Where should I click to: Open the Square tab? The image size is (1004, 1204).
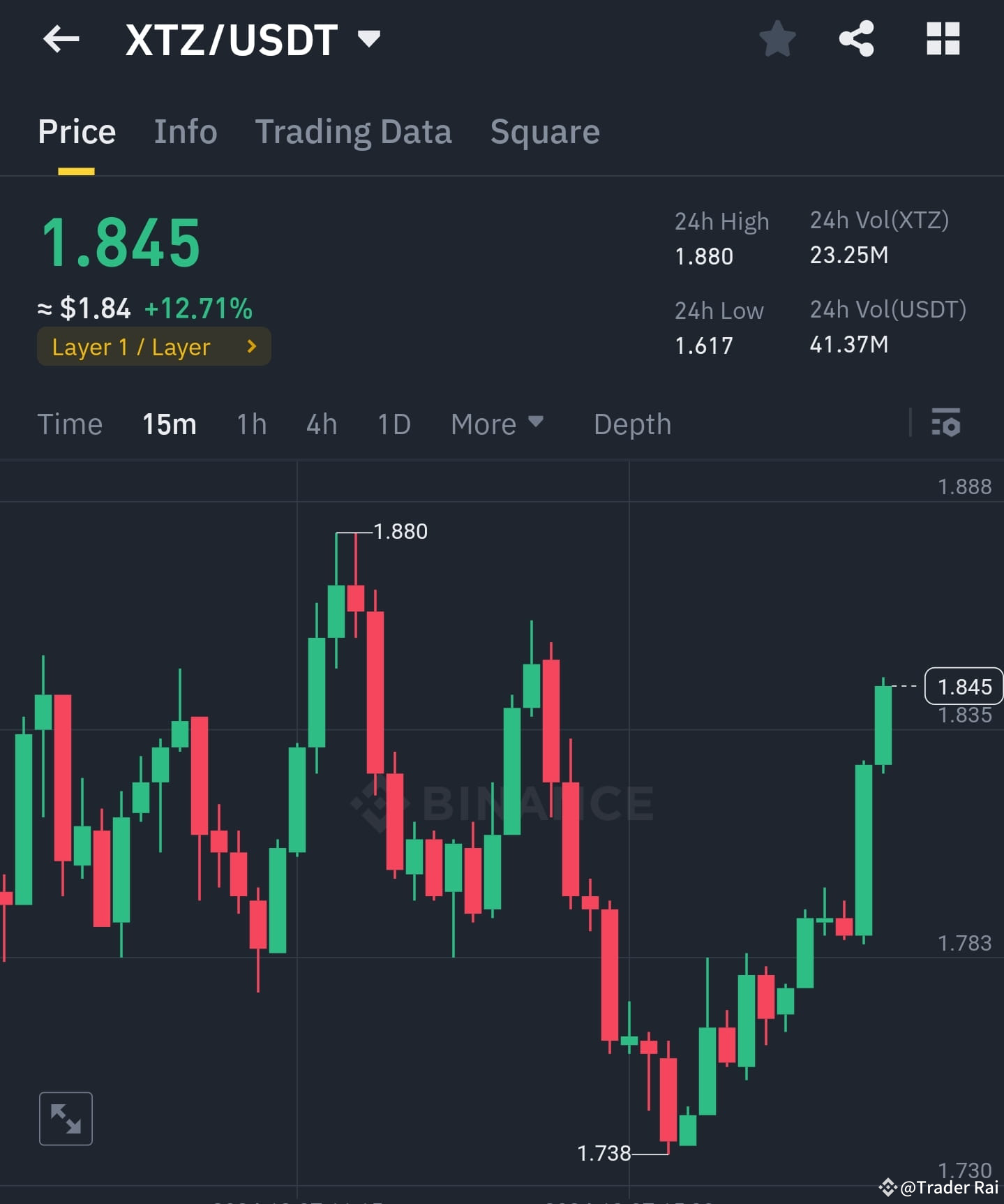click(545, 131)
